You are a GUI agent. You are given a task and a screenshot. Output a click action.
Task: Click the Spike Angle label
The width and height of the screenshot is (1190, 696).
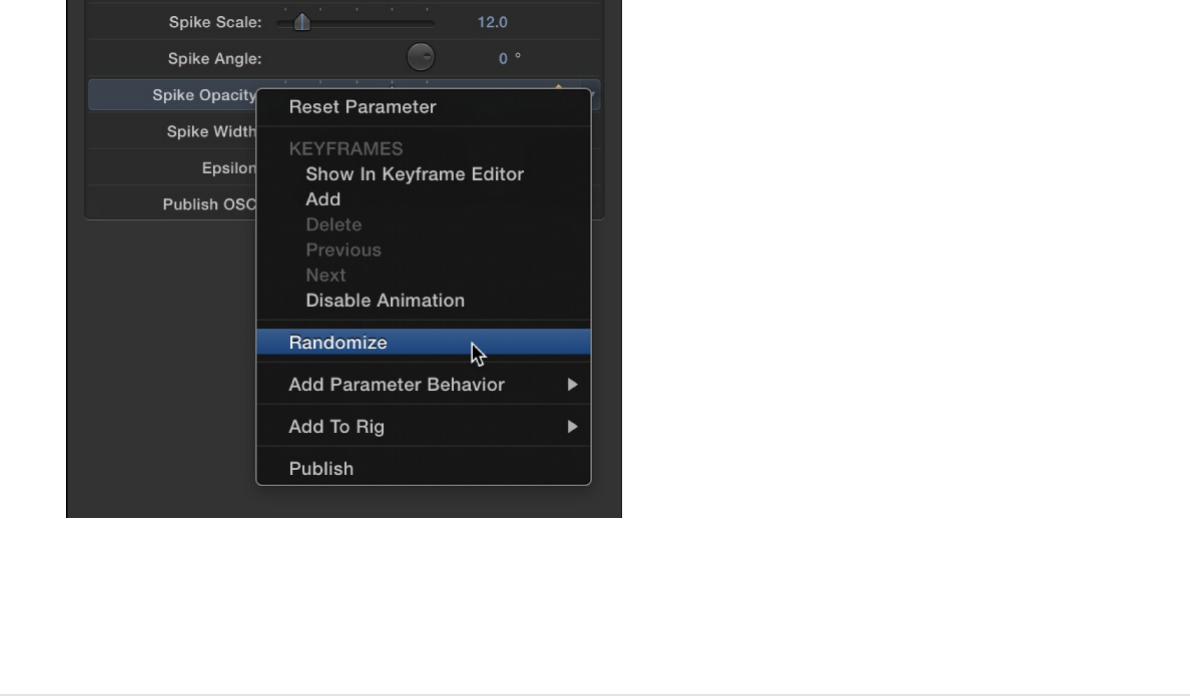pos(215,58)
